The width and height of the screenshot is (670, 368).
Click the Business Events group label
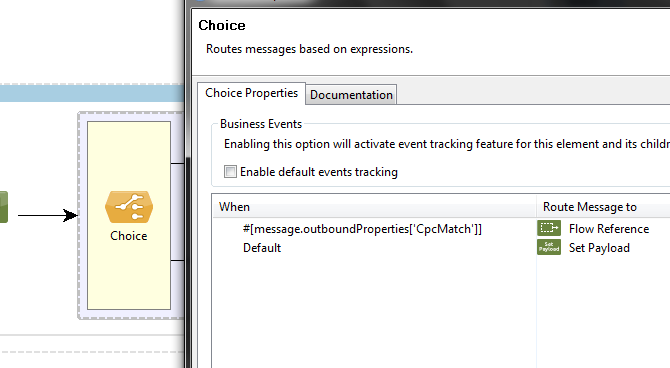tap(261, 124)
